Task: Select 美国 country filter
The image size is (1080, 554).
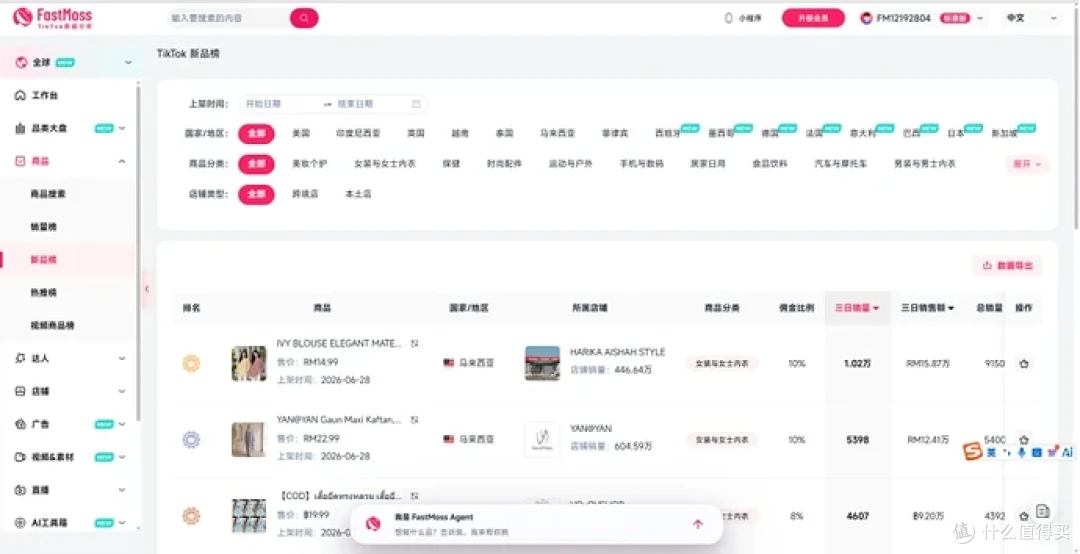Action: click(x=301, y=133)
